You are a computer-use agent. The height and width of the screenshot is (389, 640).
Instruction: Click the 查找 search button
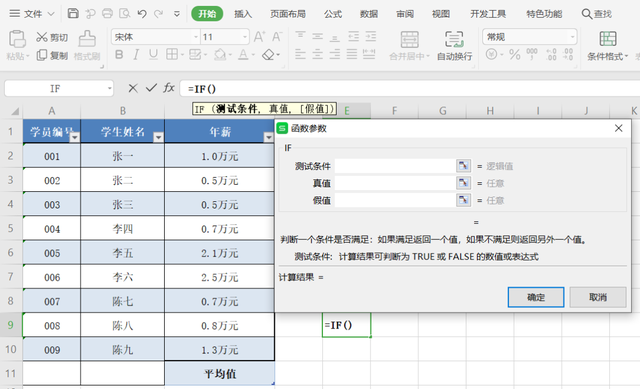597,14
